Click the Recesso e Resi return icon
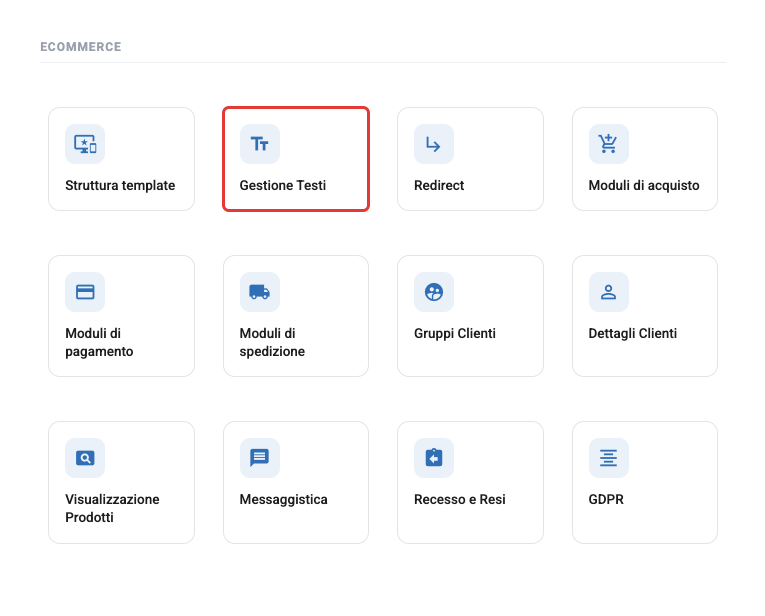Screen dimensions: 765x616 [x=434, y=457]
